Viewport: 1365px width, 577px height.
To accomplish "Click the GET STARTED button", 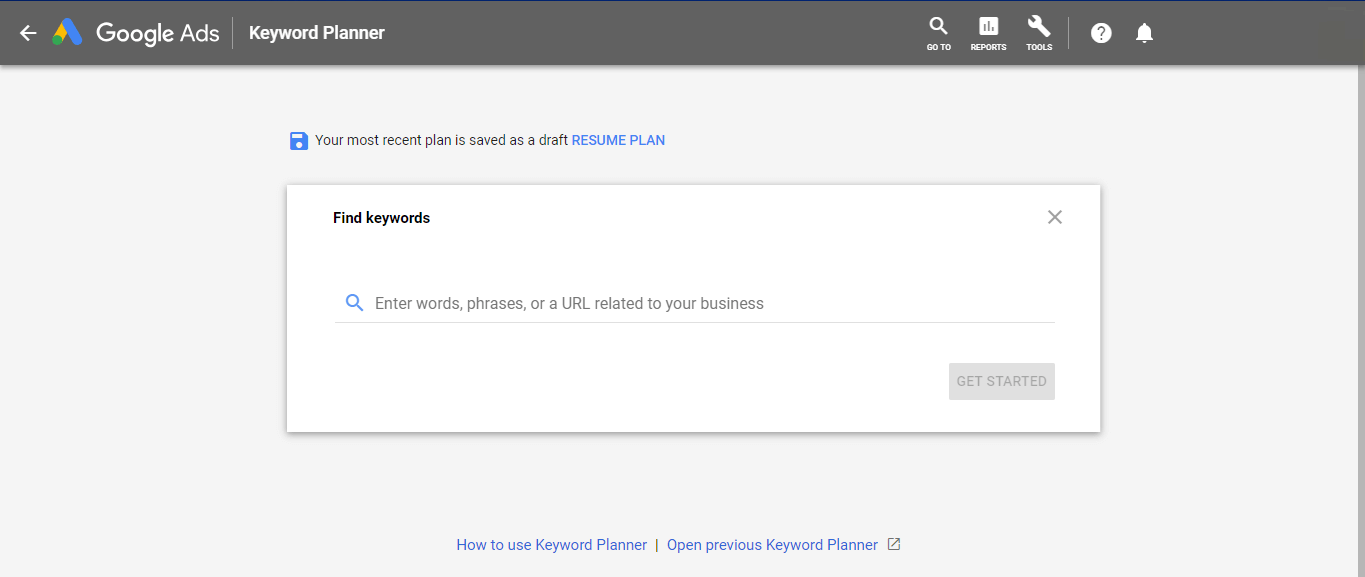I will click(x=1002, y=381).
